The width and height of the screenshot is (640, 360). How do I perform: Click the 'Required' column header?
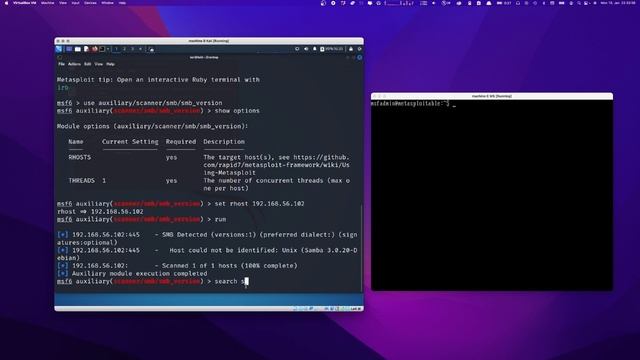181,142
